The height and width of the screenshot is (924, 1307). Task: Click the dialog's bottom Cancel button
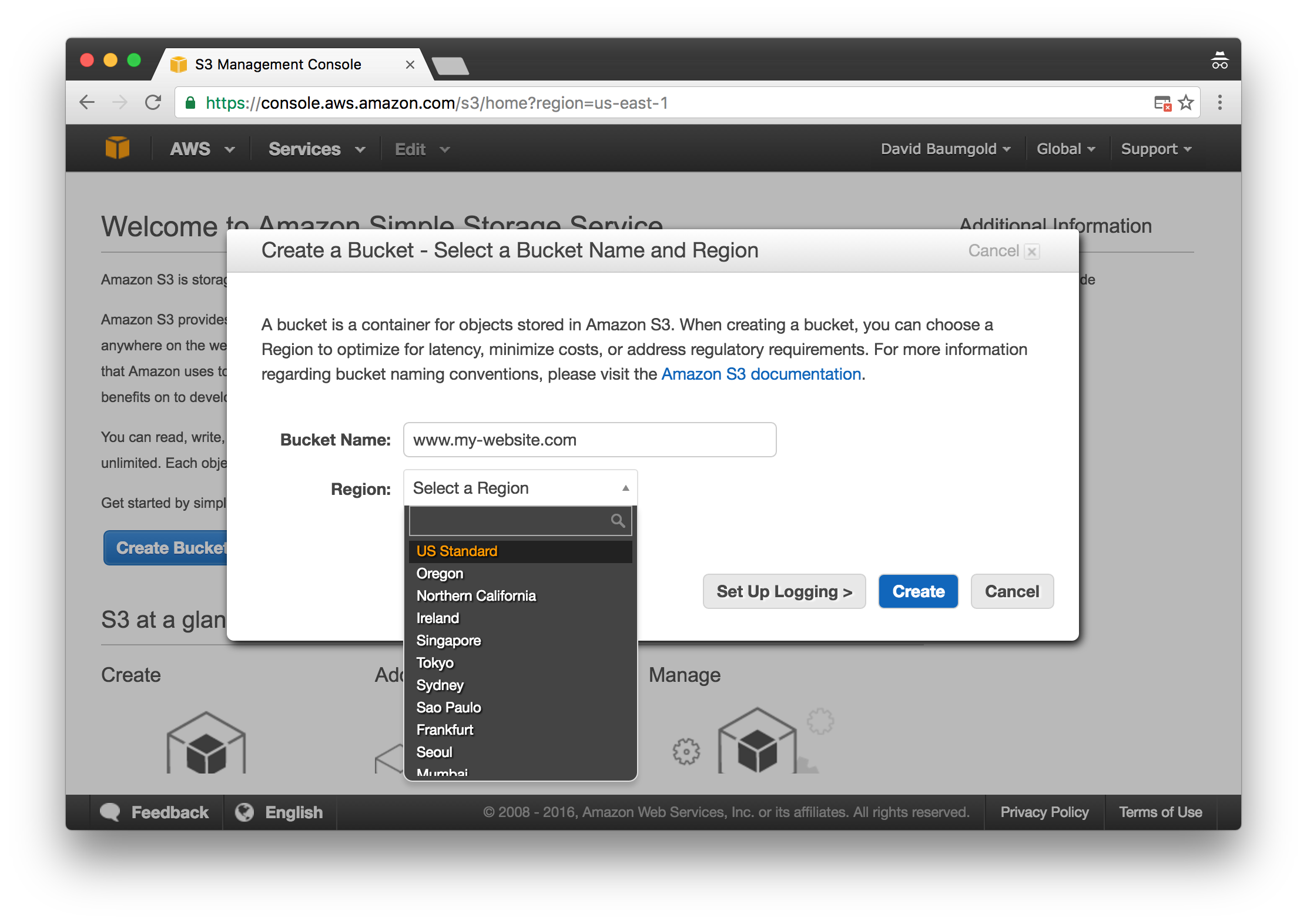(1012, 591)
